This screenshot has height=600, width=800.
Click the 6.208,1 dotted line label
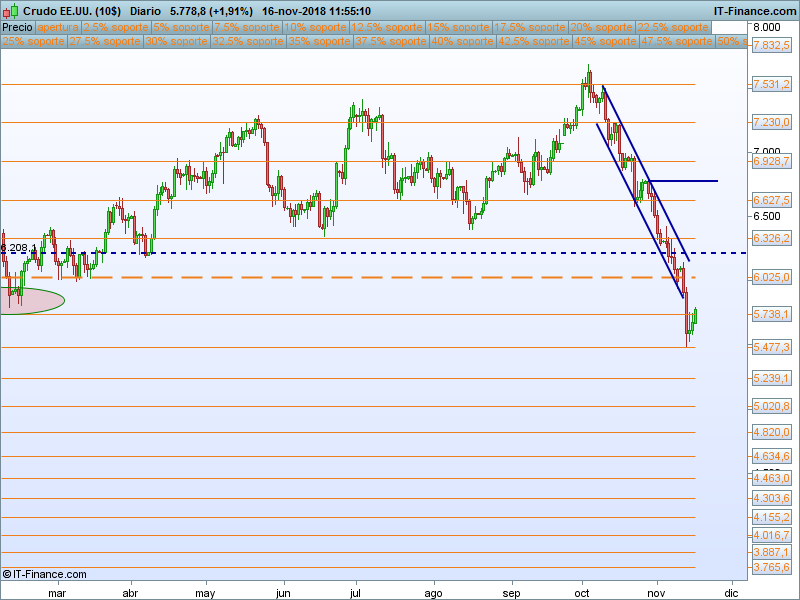click(18, 248)
